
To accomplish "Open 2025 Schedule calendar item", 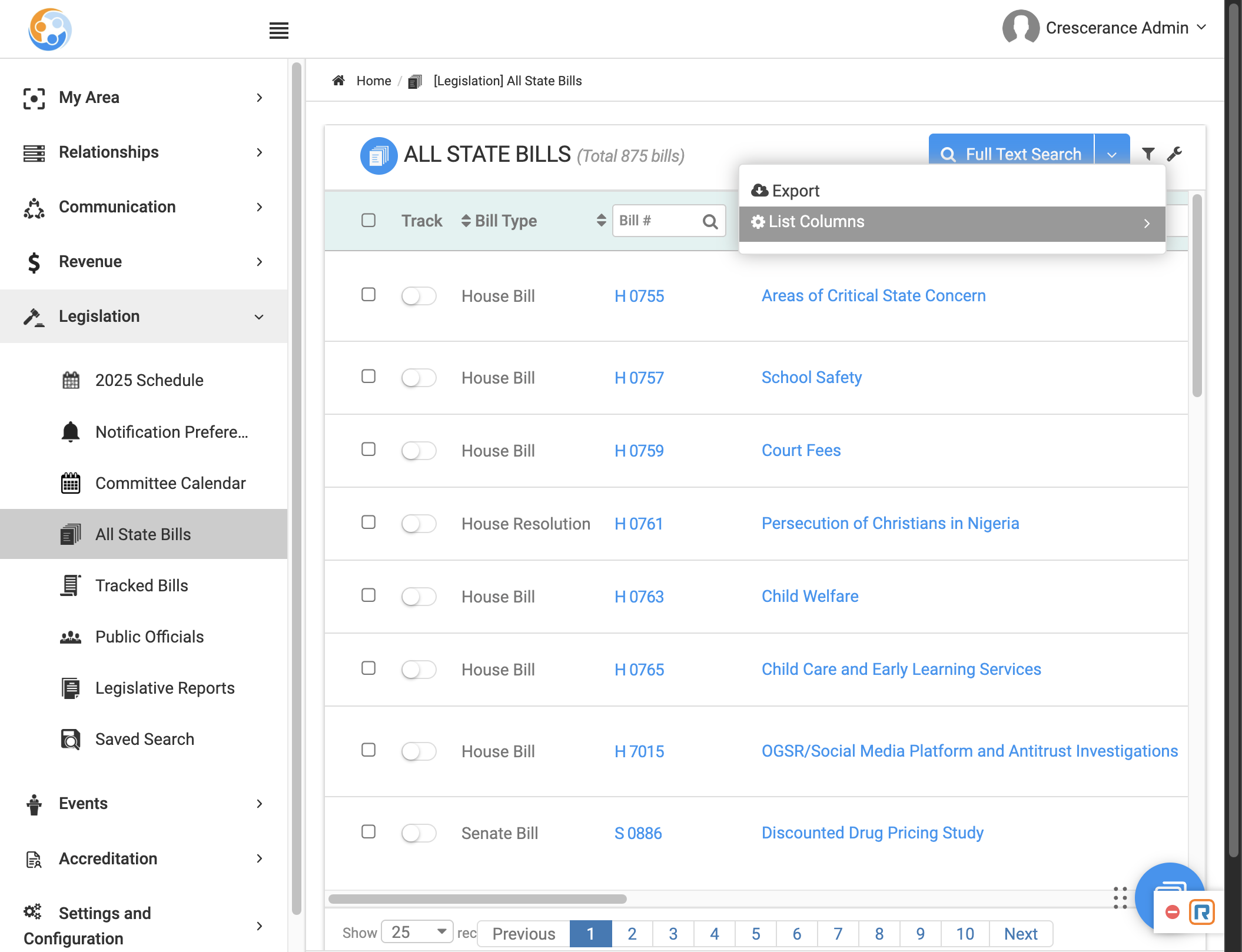I will (x=144, y=380).
